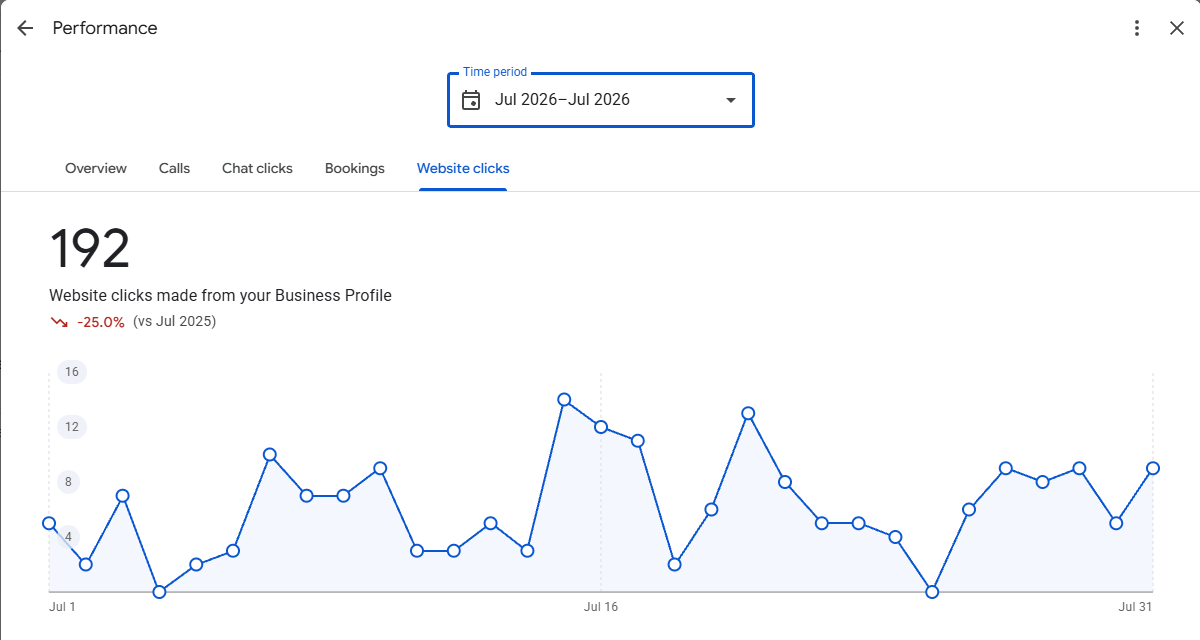Select the last data point at Jul 31
Screen dimensions: 1200x640
point(1153,468)
